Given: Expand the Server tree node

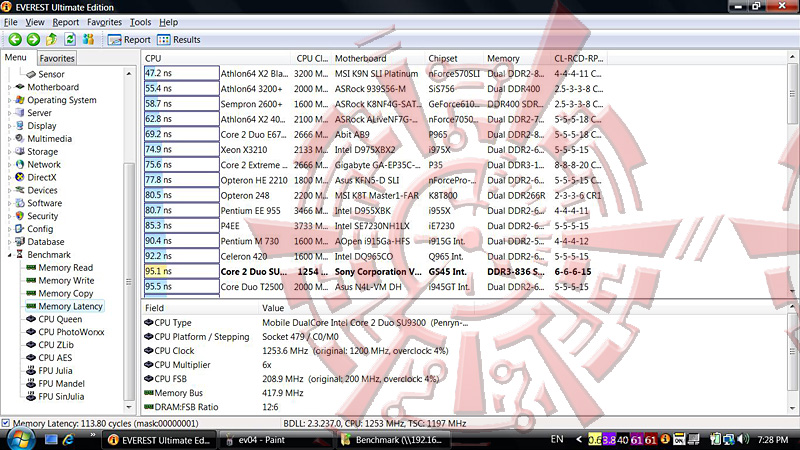Looking at the screenshot, I should click(x=10, y=113).
